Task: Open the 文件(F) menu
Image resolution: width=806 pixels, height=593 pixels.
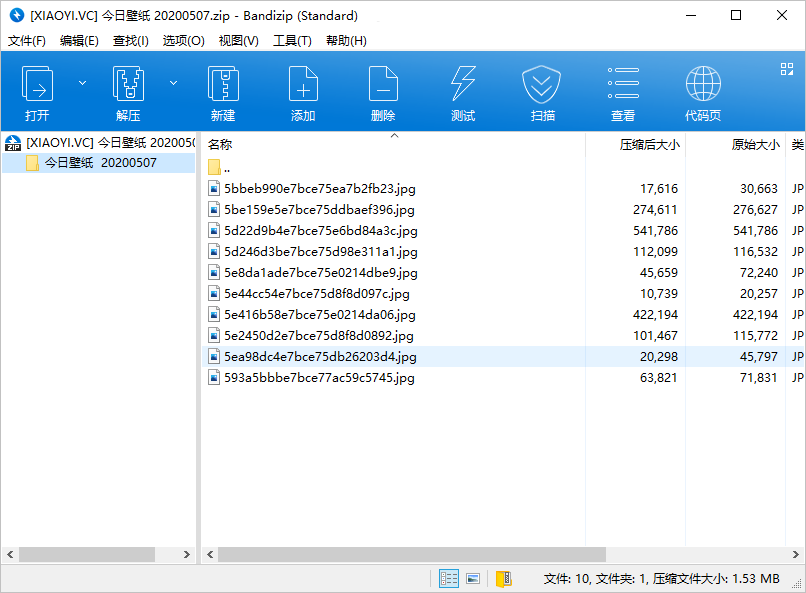Action: click(27, 41)
